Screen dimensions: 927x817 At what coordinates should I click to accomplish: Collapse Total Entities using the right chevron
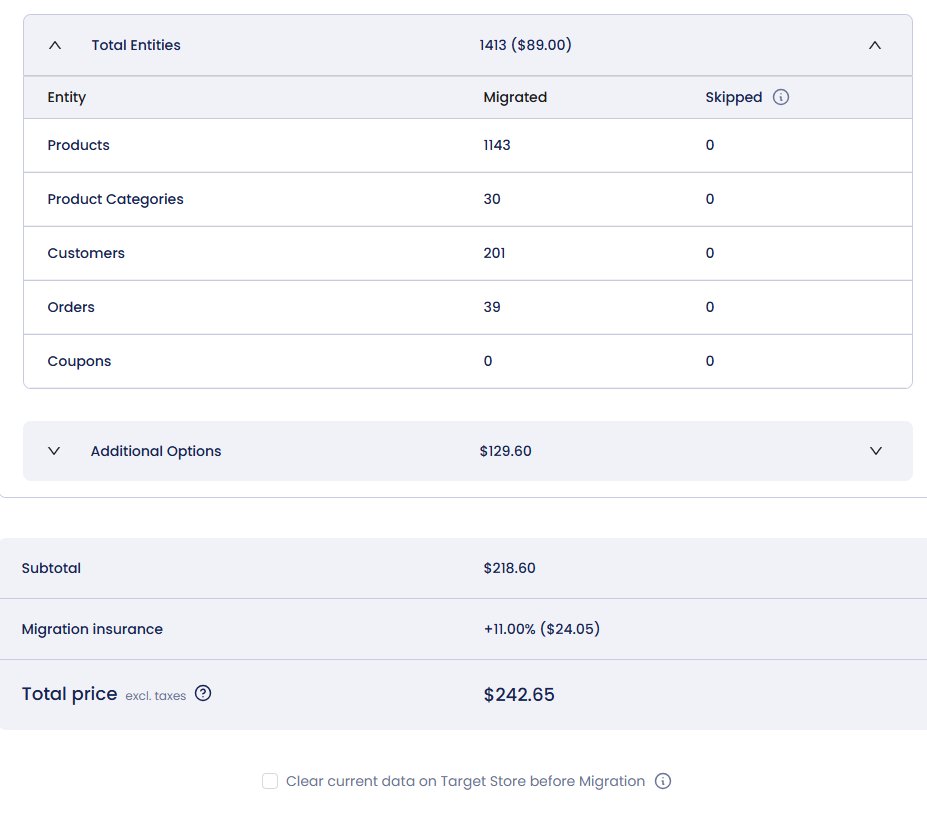(x=875, y=45)
